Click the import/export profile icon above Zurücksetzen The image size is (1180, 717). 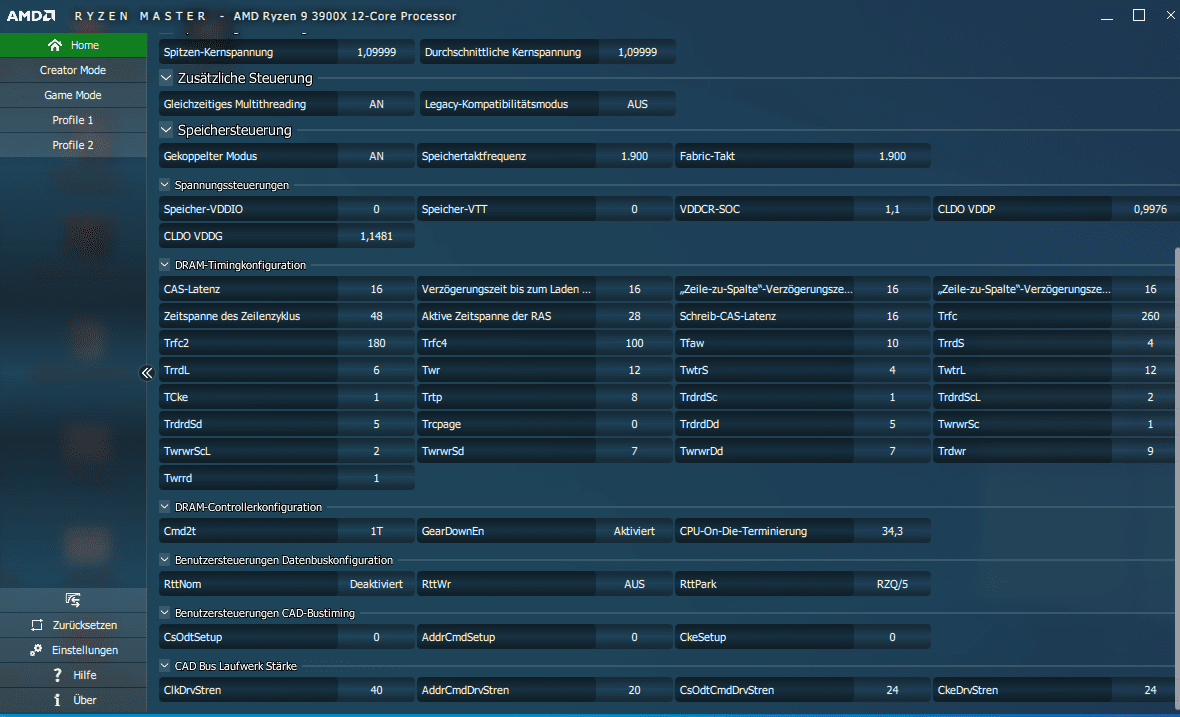pos(73,600)
